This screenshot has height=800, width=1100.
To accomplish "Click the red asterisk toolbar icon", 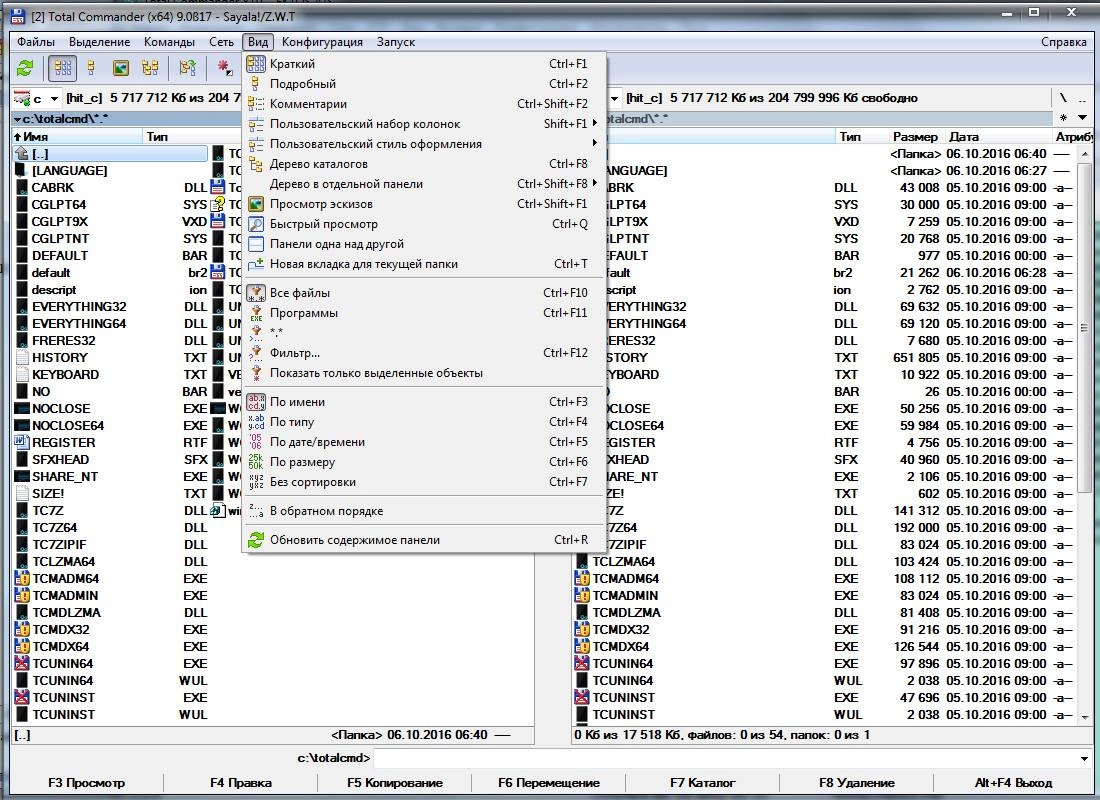I will coord(224,68).
